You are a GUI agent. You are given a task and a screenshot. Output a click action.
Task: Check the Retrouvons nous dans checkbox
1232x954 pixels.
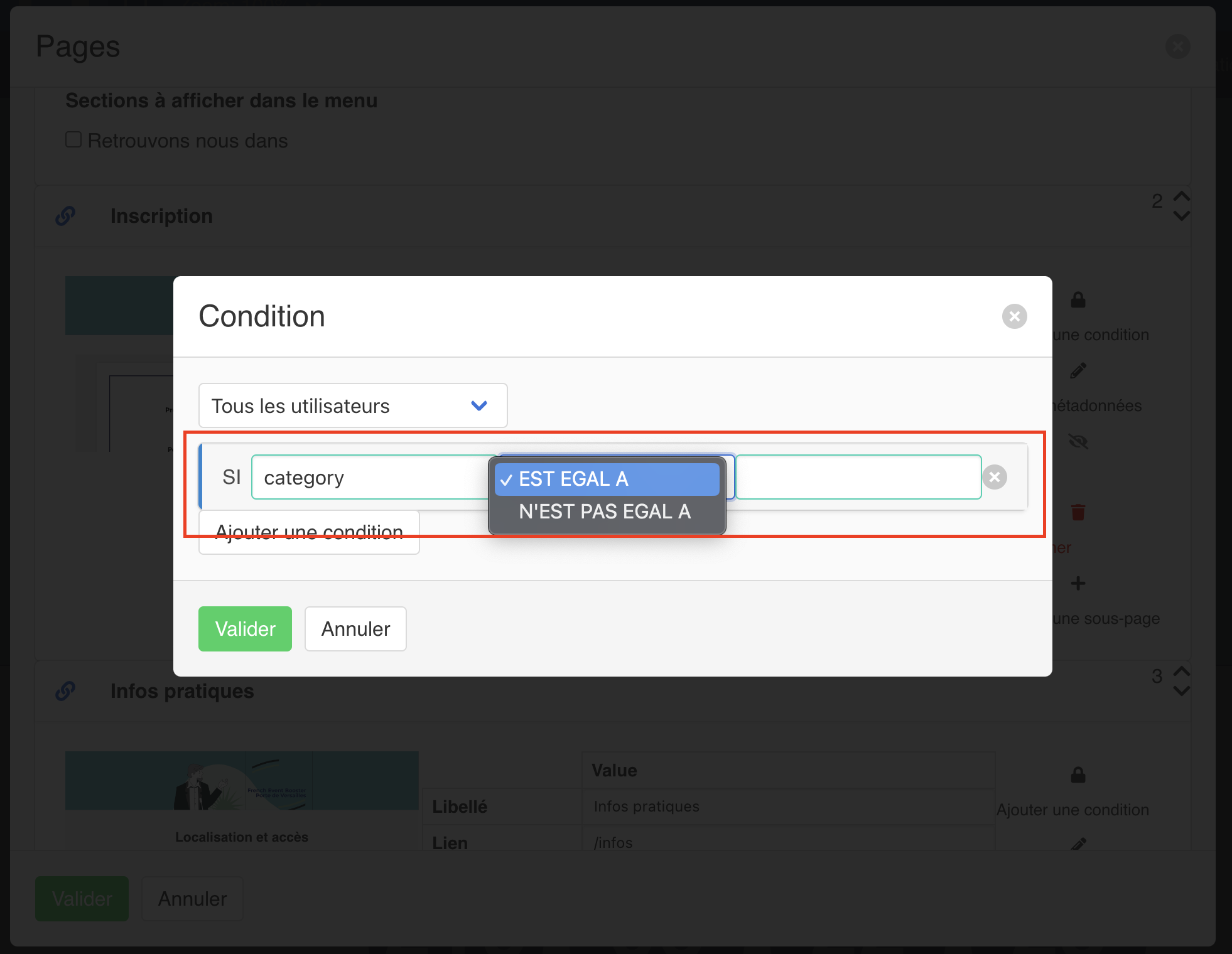click(x=73, y=139)
